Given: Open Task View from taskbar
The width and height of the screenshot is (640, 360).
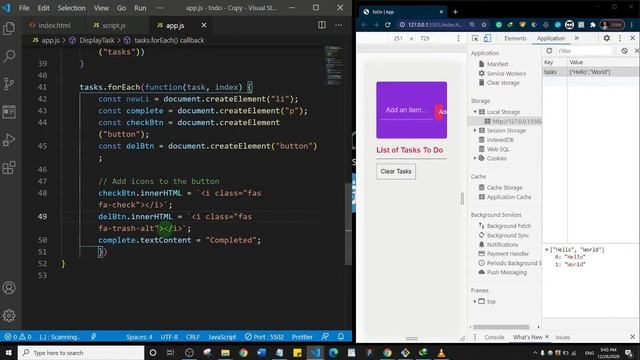Looking at the screenshot, I should pos(171,352).
